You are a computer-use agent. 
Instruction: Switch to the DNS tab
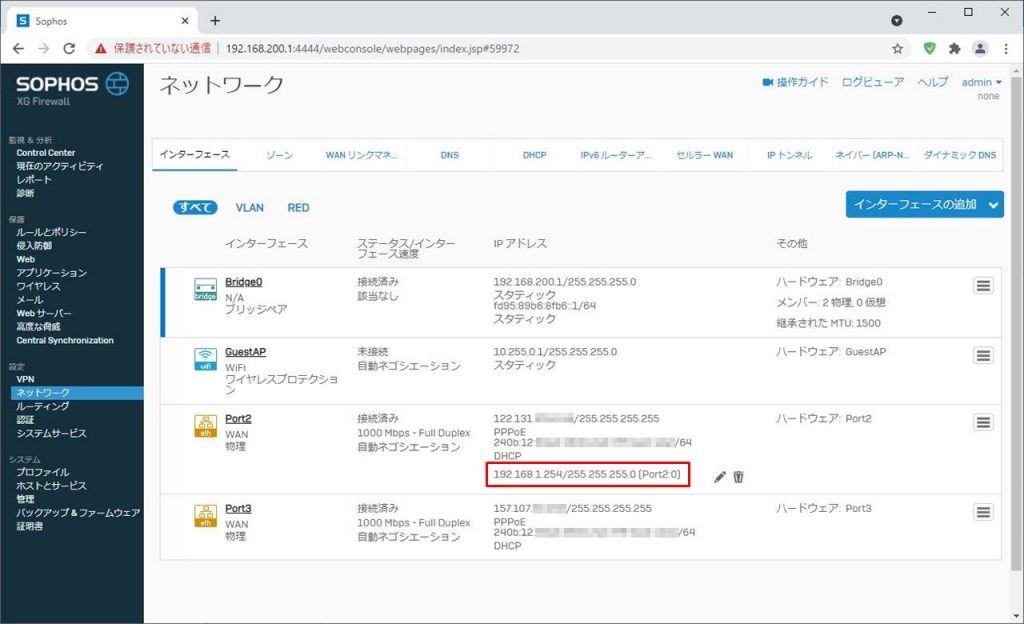(x=449, y=155)
